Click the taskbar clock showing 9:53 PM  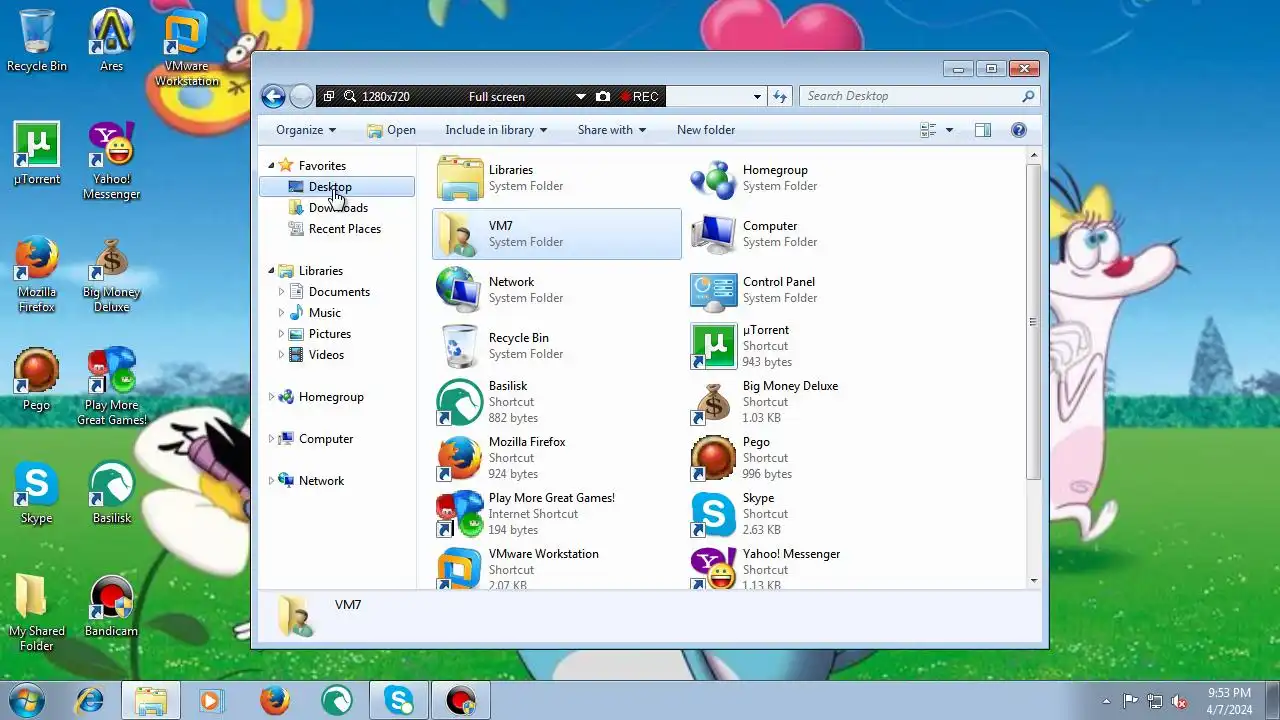click(1229, 700)
